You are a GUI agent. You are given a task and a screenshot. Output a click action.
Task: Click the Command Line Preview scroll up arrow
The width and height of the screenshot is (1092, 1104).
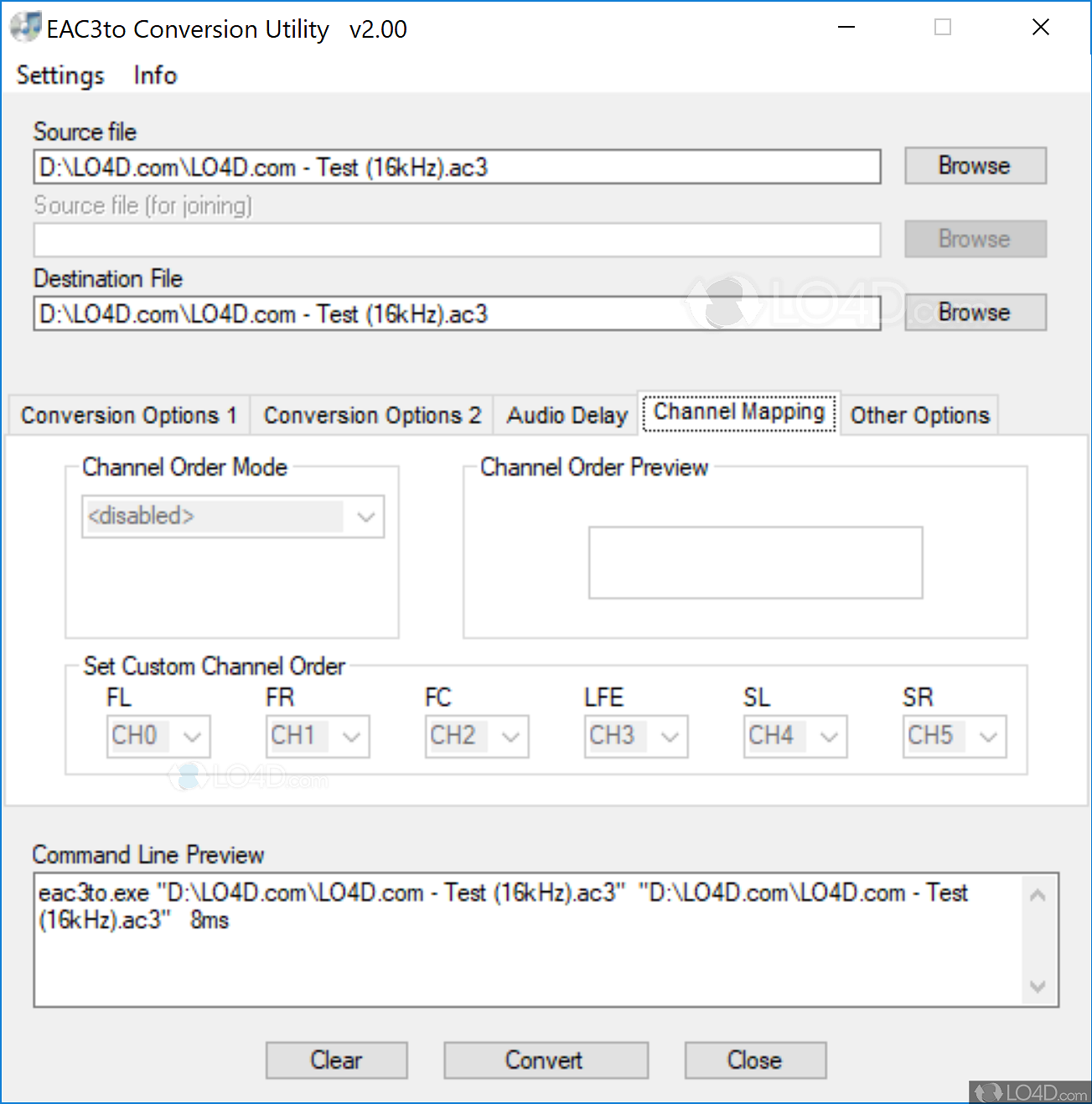tap(1038, 895)
